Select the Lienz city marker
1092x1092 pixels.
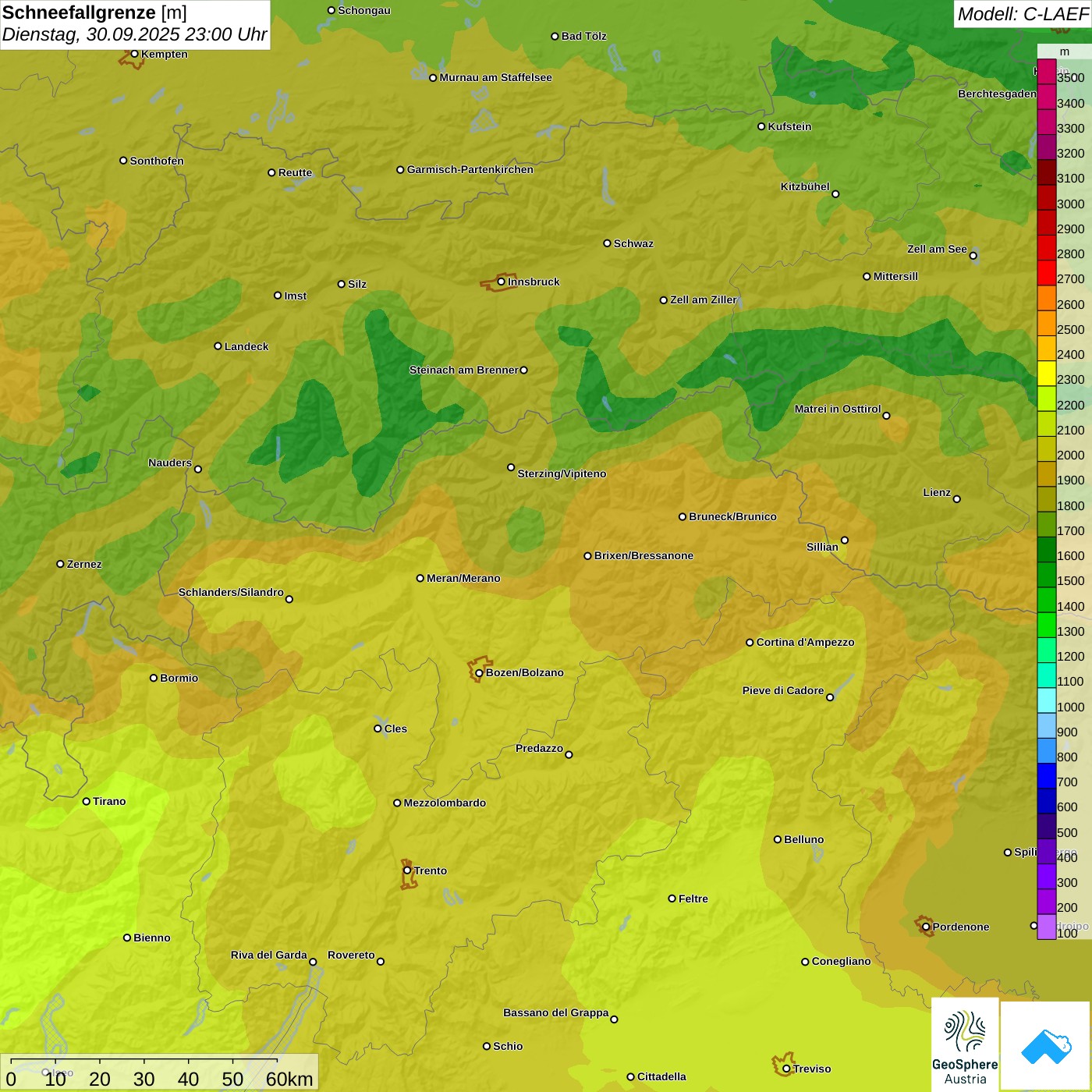957,499
